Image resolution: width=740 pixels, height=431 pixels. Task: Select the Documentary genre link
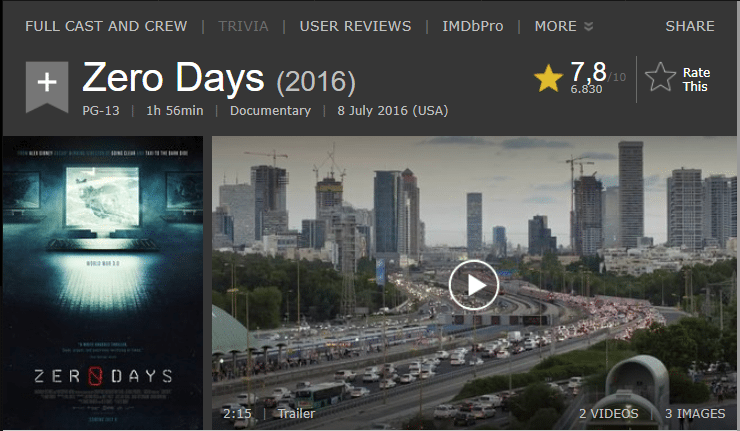pyautogui.click(x=270, y=110)
